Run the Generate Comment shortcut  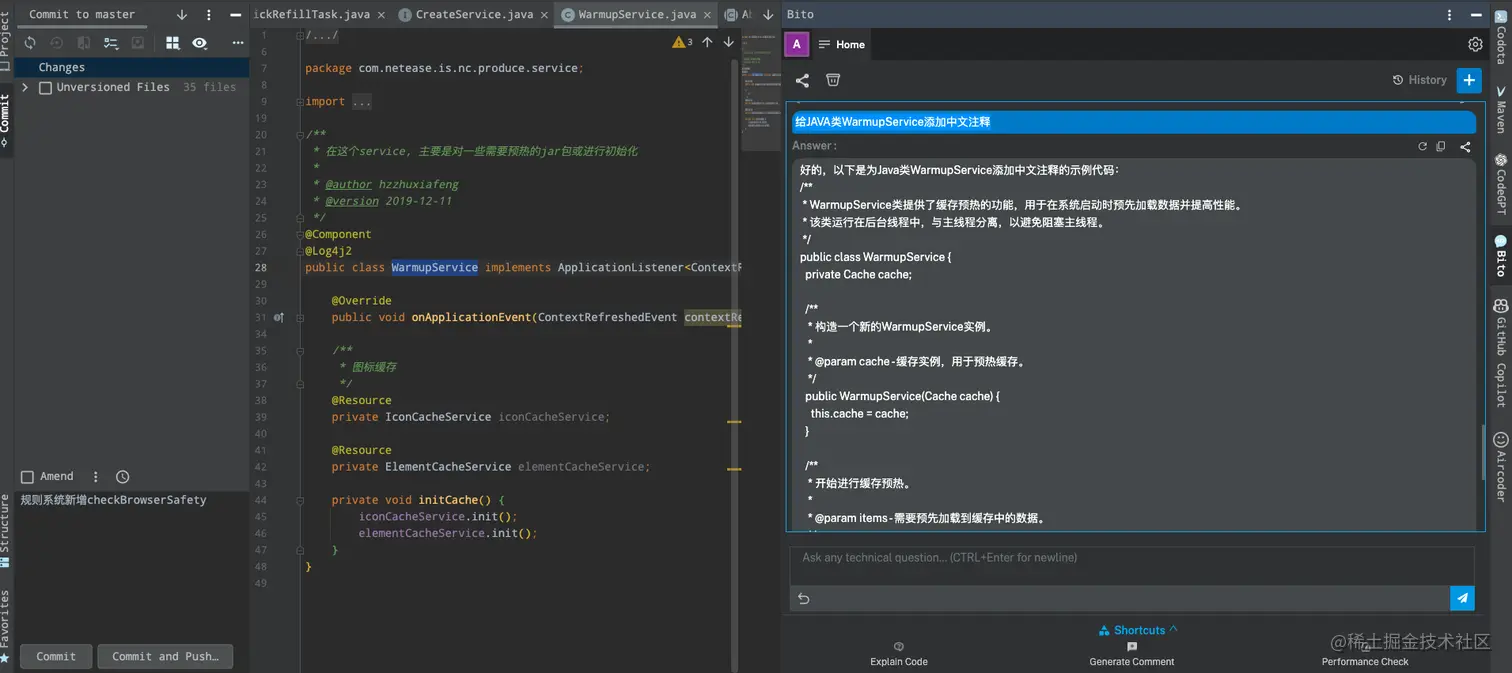click(1132, 654)
